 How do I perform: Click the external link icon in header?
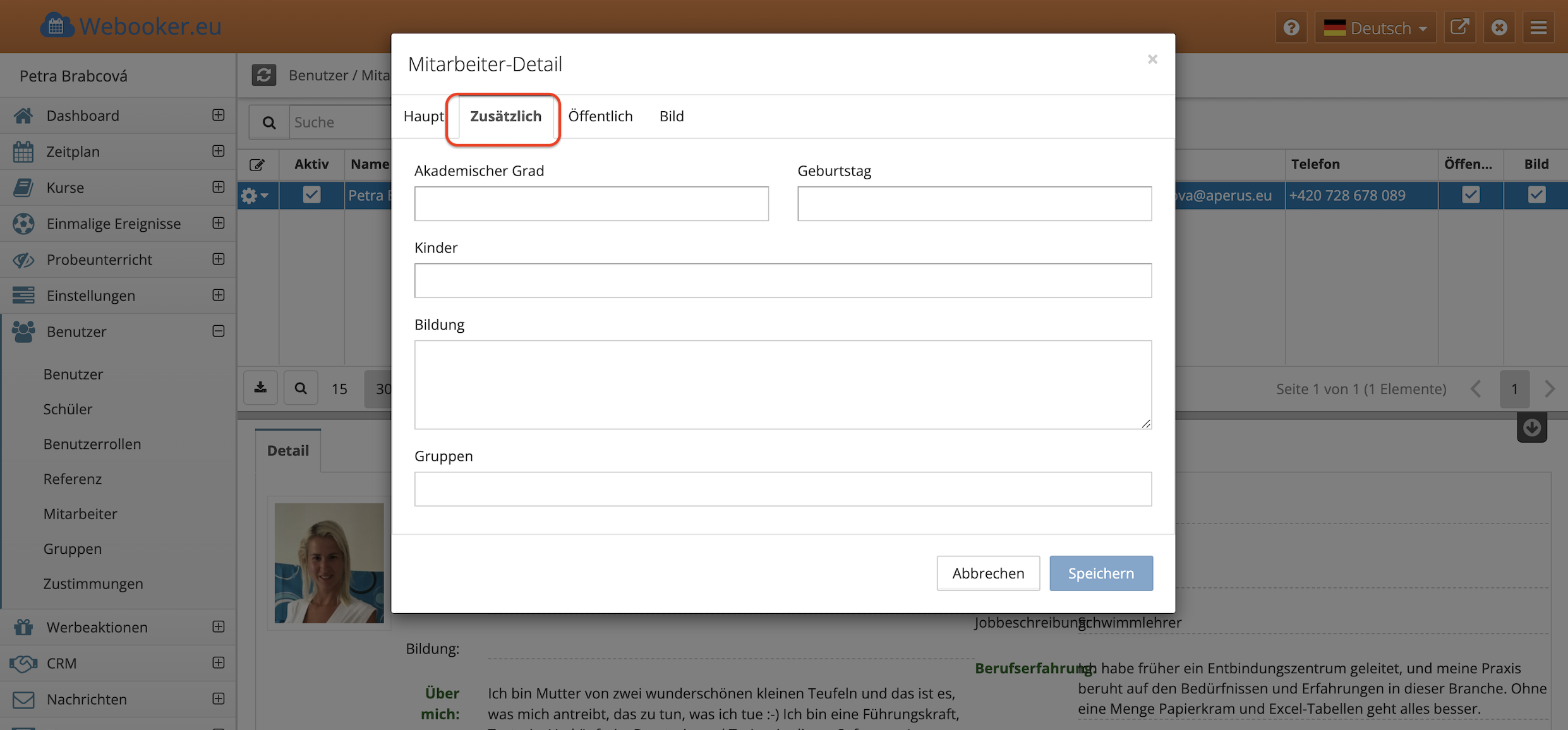(x=1459, y=28)
